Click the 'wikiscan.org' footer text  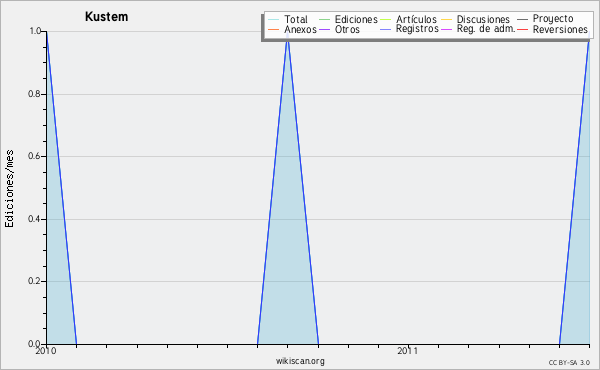300,361
